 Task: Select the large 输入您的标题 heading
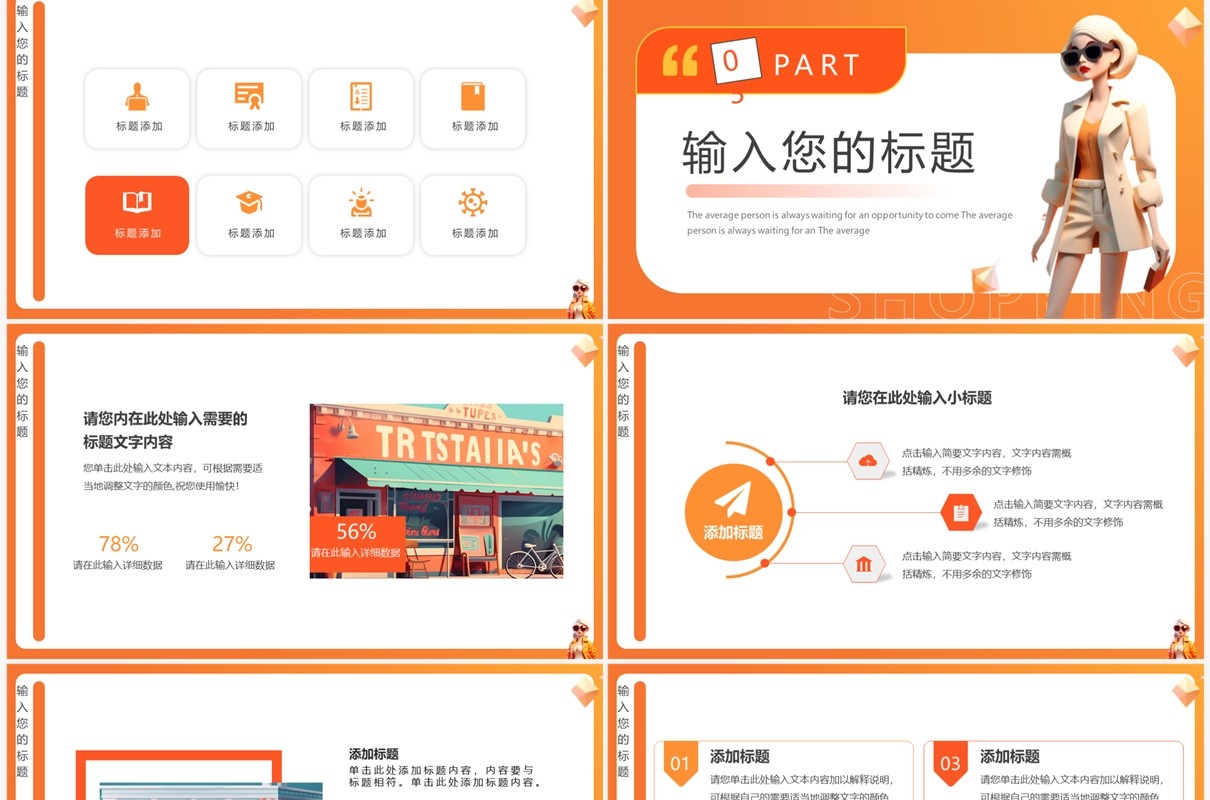point(828,153)
